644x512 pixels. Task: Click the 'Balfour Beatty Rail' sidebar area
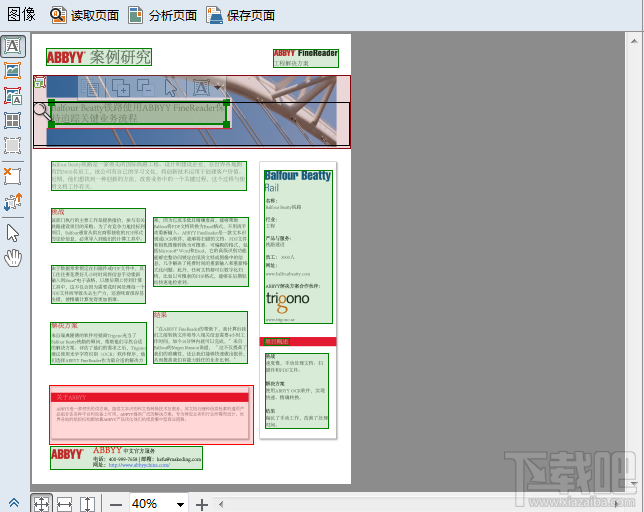click(x=298, y=247)
